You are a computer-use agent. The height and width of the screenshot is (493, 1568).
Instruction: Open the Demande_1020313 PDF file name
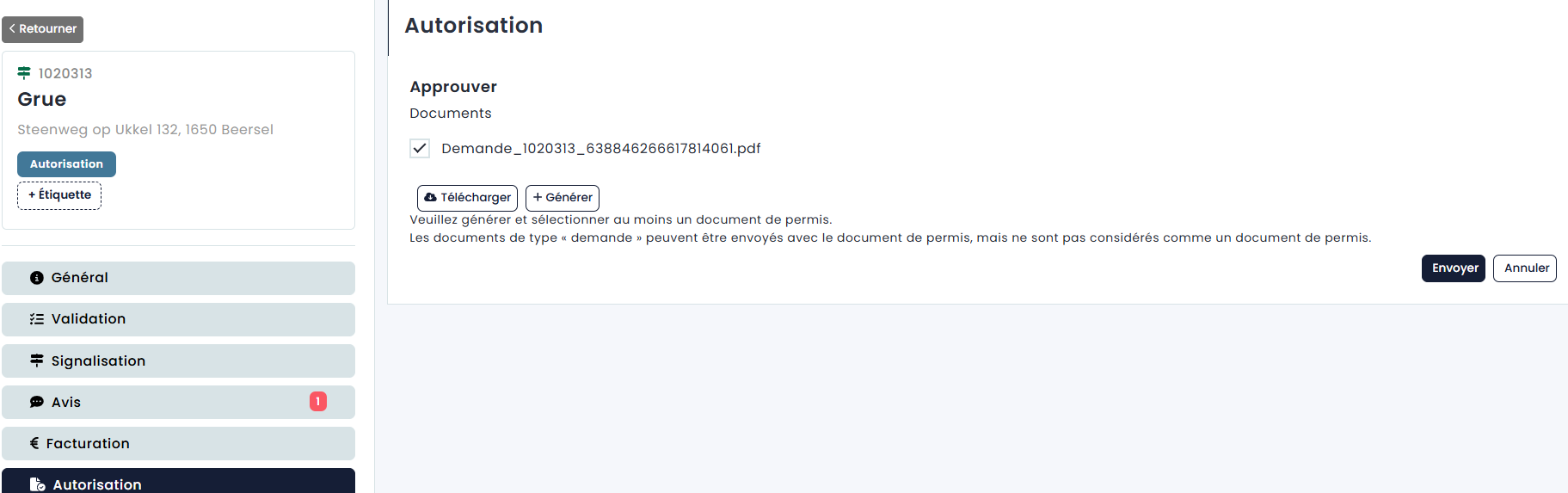pyautogui.click(x=600, y=148)
